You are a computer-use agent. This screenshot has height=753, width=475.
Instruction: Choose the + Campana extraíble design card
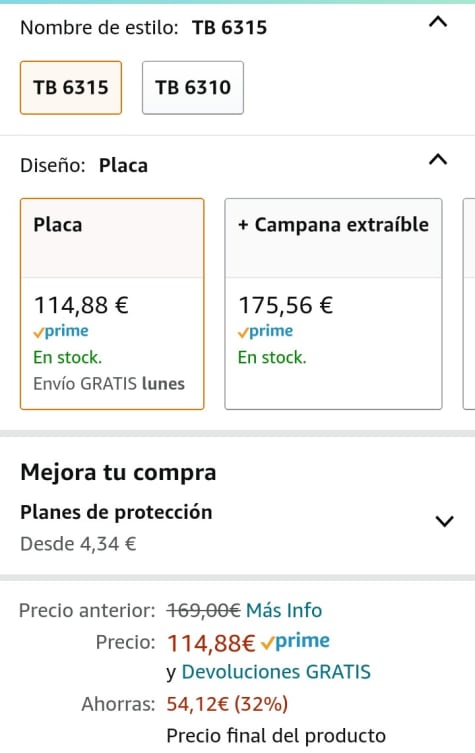tap(333, 304)
